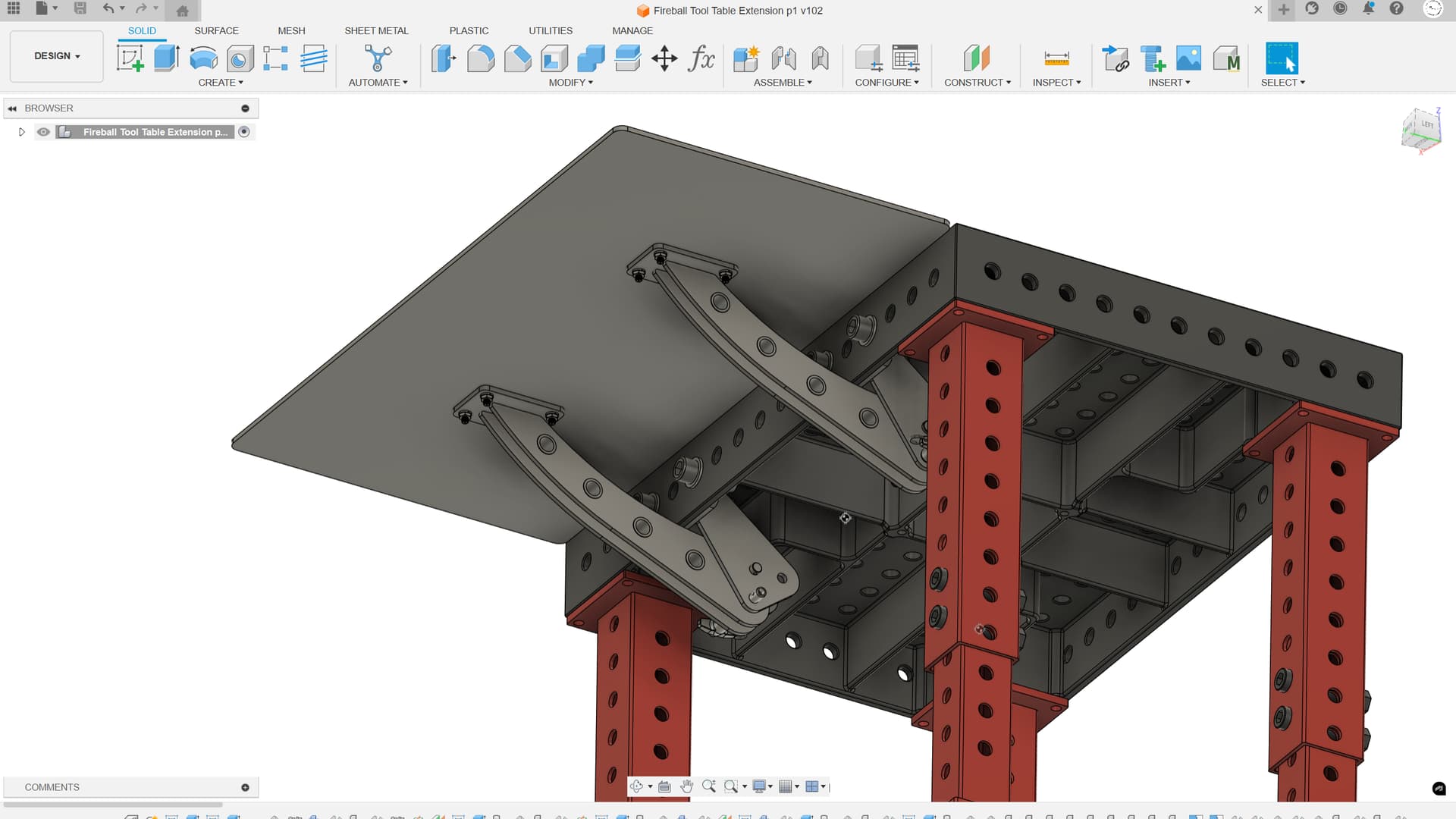Open the File menu dropdown

point(45,8)
